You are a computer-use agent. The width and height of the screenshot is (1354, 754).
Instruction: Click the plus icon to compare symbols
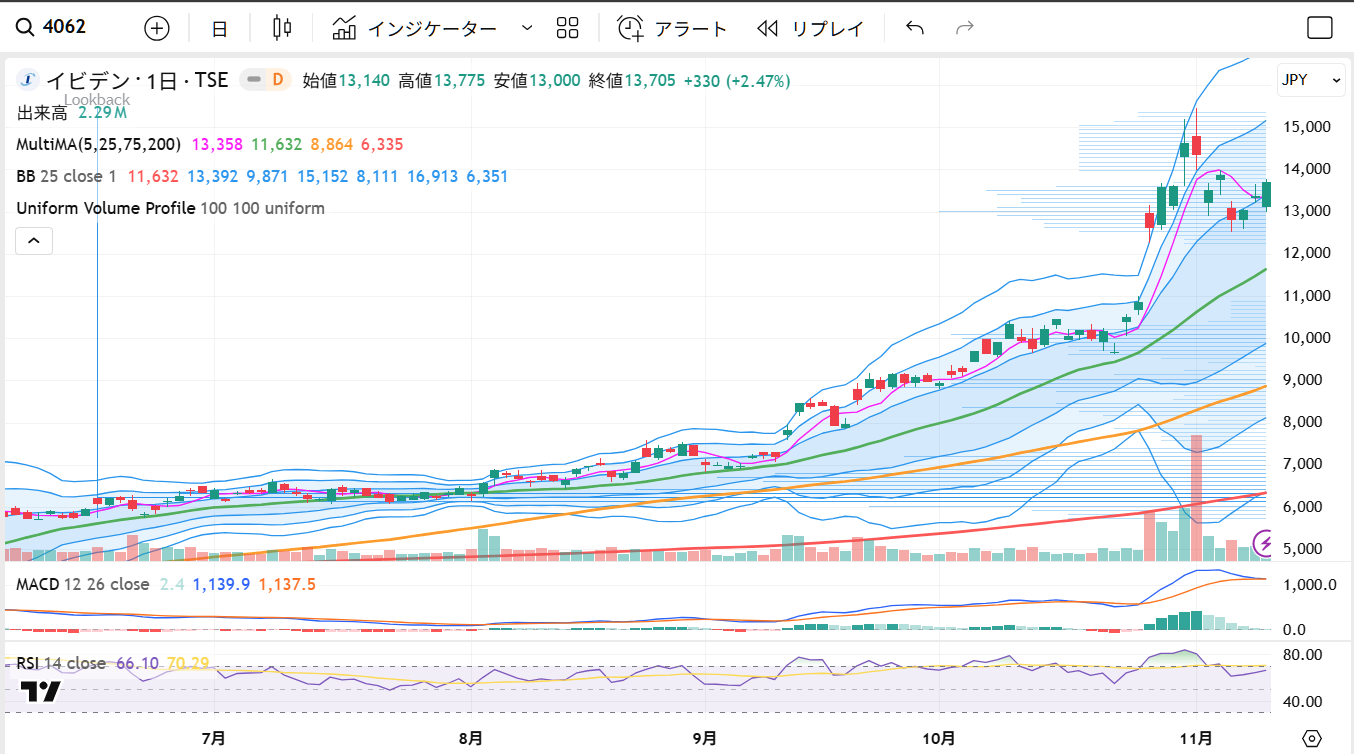pyautogui.click(x=157, y=28)
